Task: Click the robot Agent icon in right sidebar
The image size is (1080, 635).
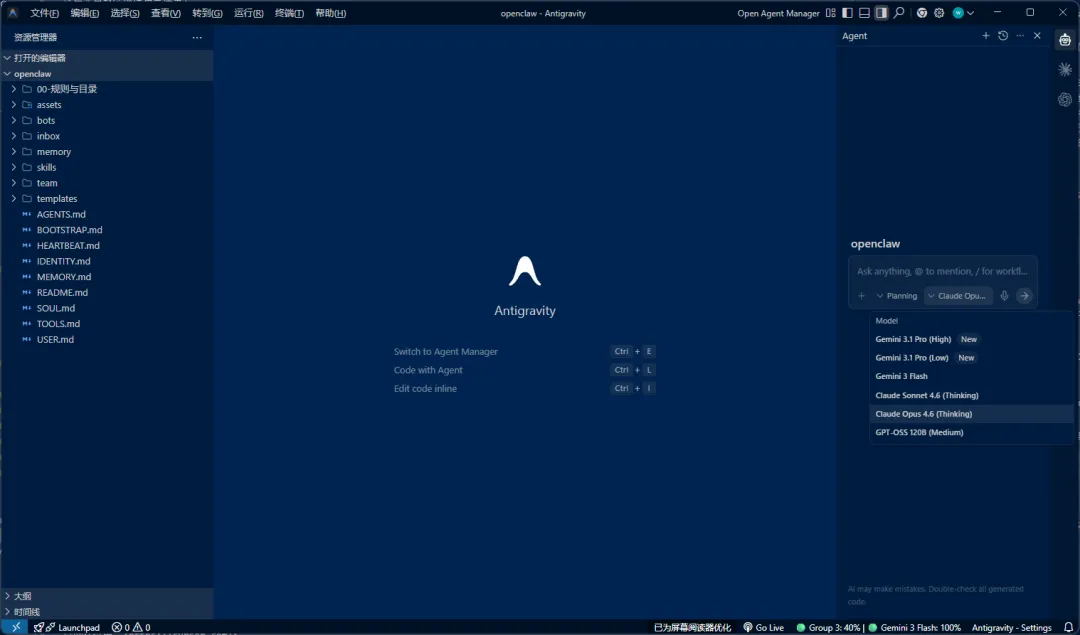Action: [x=1065, y=40]
